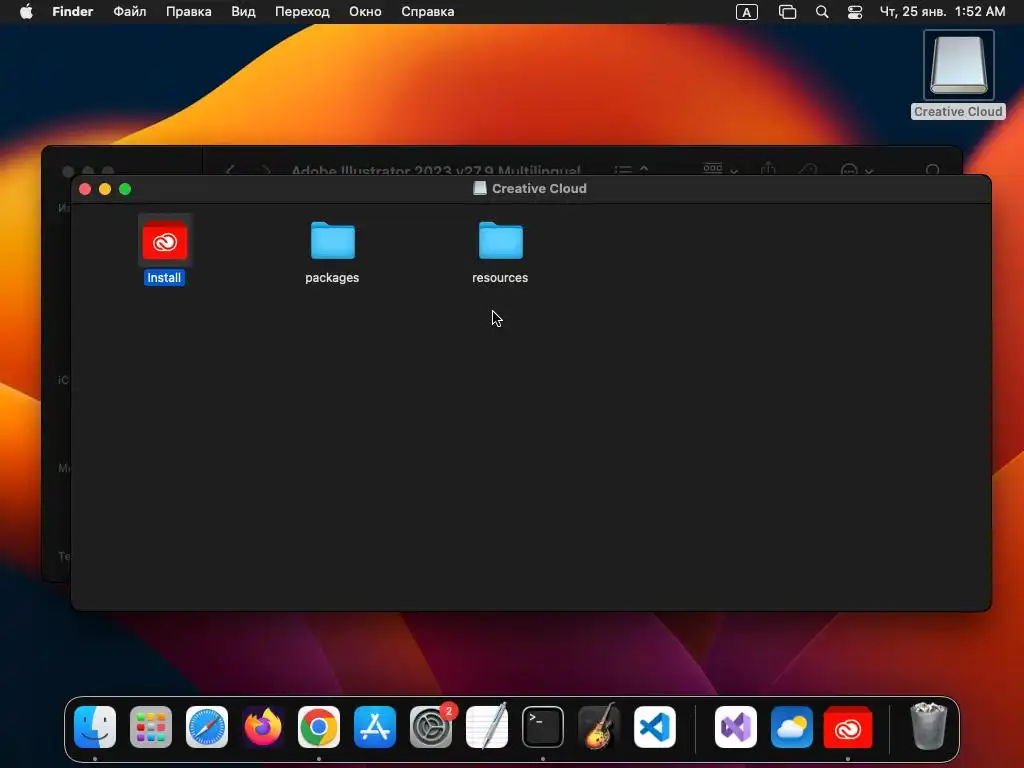Open Launchpad from the Dock
The height and width of the screenshot is (768, 1024).
pyautogui.click(x=151, y=727)
